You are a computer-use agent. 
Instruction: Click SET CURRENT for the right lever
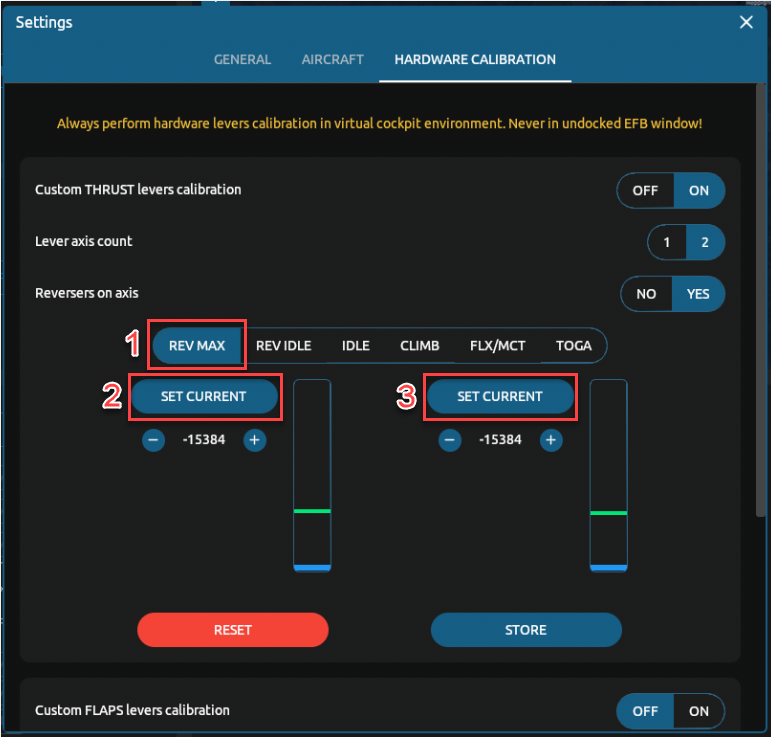(500, 396)
